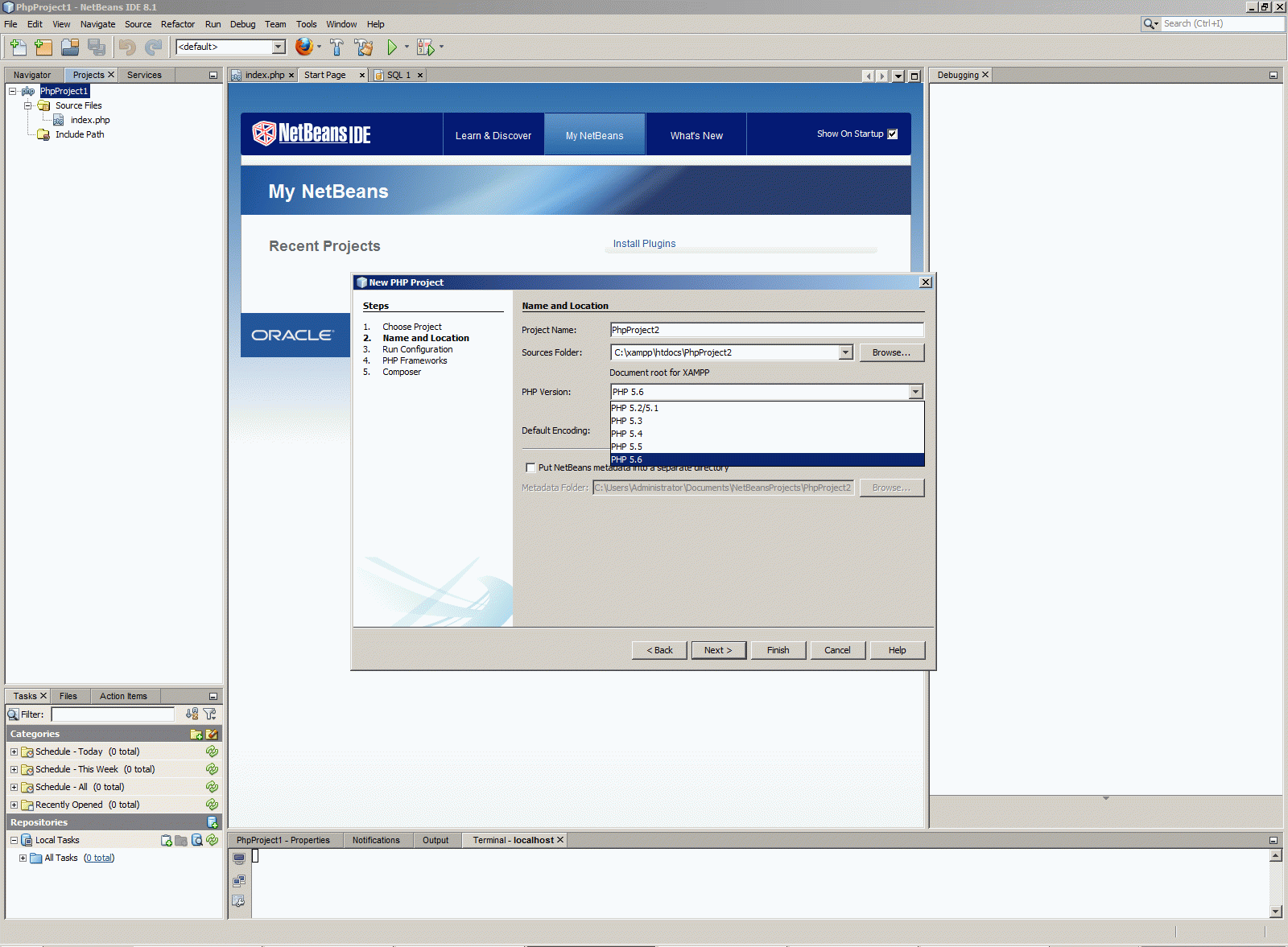Open the <default> configuration dropdown
Image resolution: width=1288 pixels, height=947 pixels.
[x=279, y=47]
